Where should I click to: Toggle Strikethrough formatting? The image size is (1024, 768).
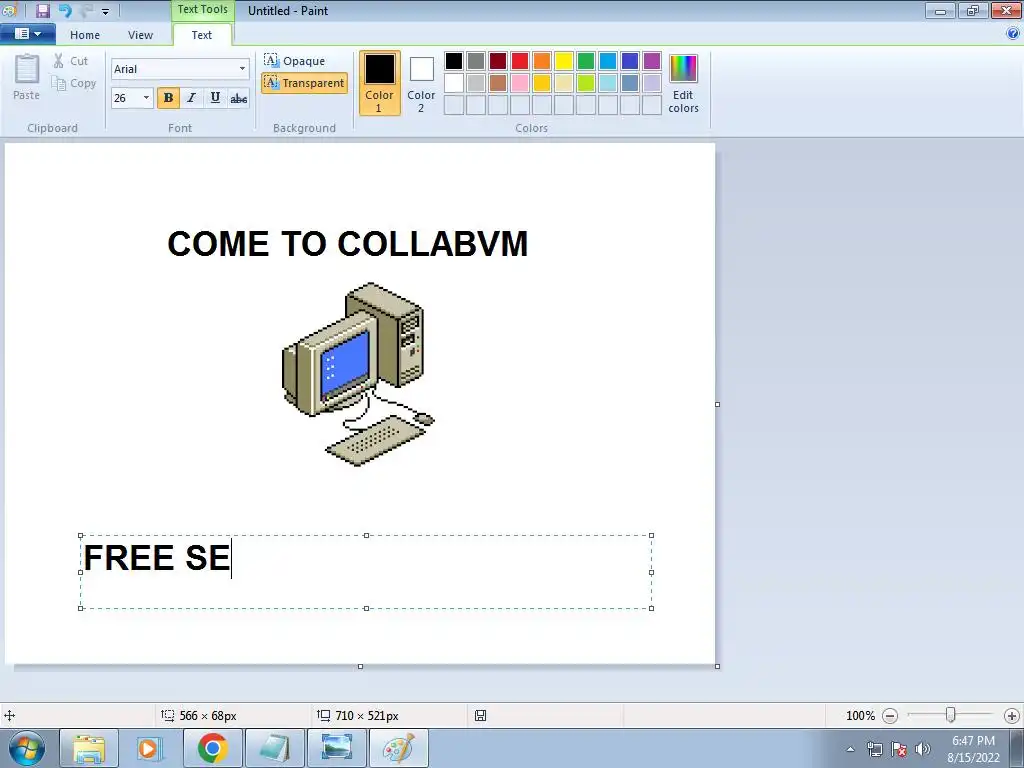click(238, 98)
